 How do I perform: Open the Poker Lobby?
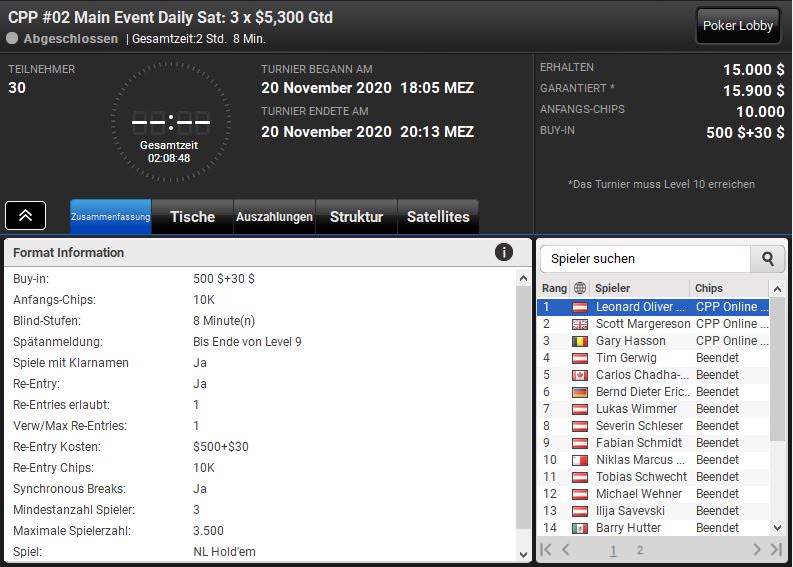pyautogui.click(x=738, y=25)
